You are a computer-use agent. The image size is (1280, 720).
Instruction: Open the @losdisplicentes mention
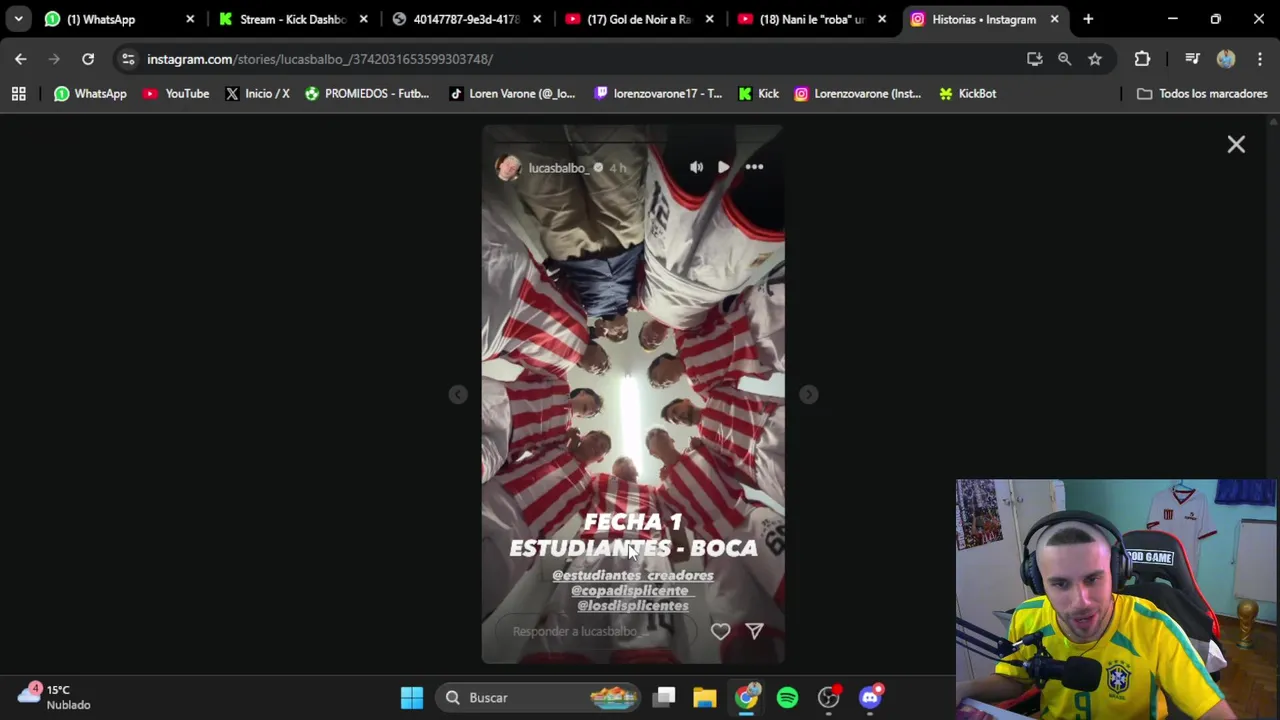click(633, 605)
